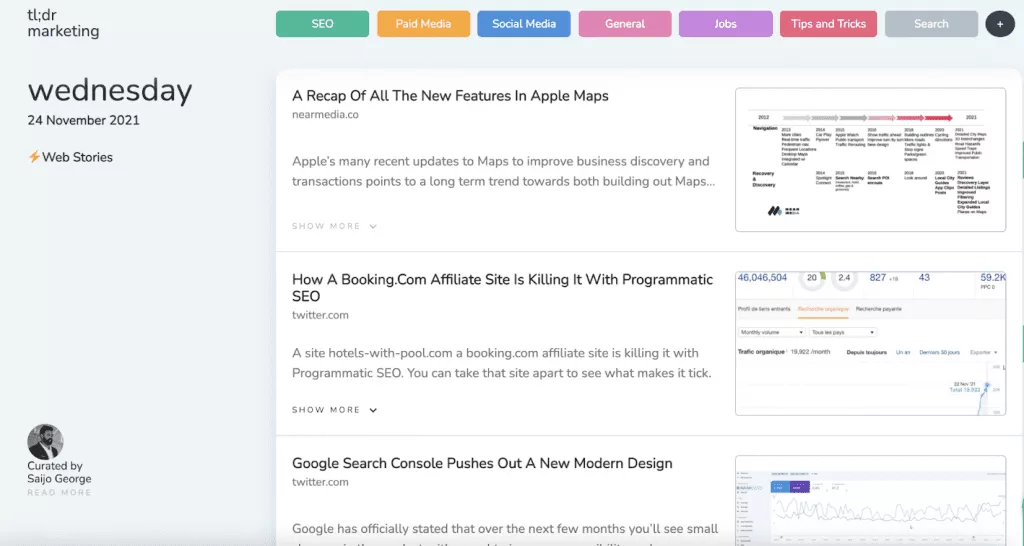Click twitter.com under the Google Search Console title

click(x=320, y=482)
